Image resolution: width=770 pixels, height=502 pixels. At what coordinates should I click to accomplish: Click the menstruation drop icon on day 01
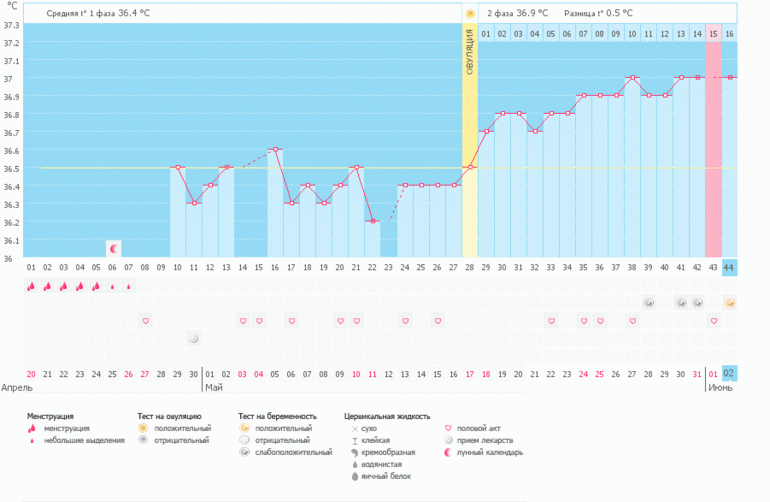31,286
